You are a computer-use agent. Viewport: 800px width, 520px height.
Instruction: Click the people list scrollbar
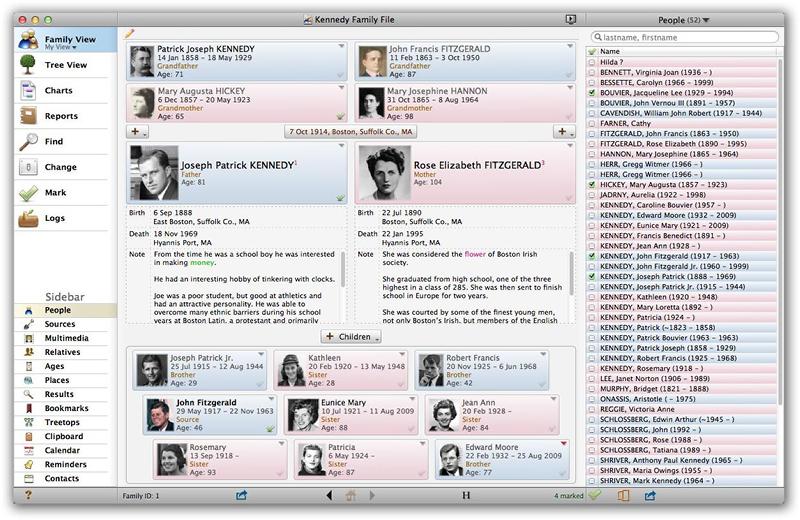tap(779, 232)
